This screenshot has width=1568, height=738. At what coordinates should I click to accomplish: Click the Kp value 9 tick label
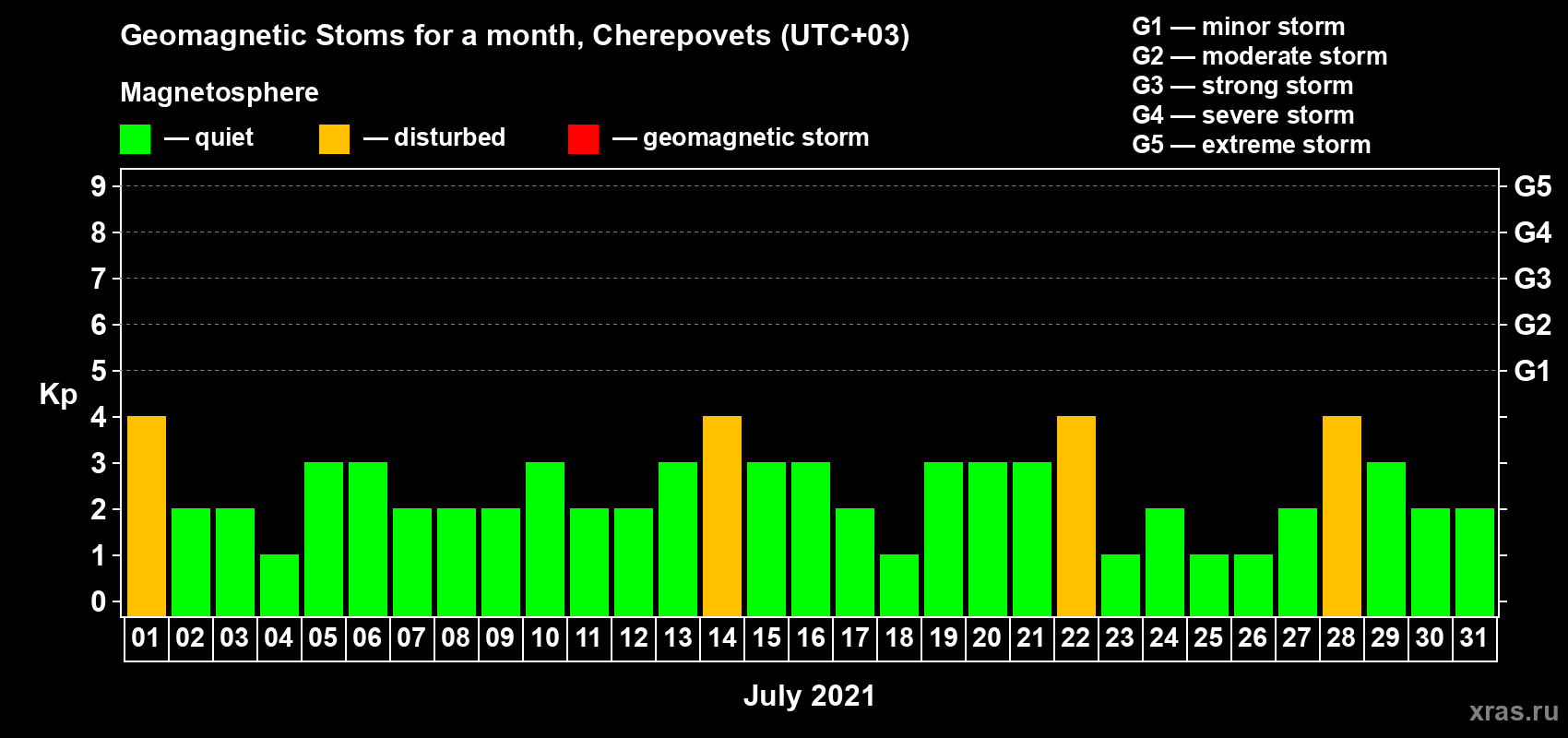99,186
